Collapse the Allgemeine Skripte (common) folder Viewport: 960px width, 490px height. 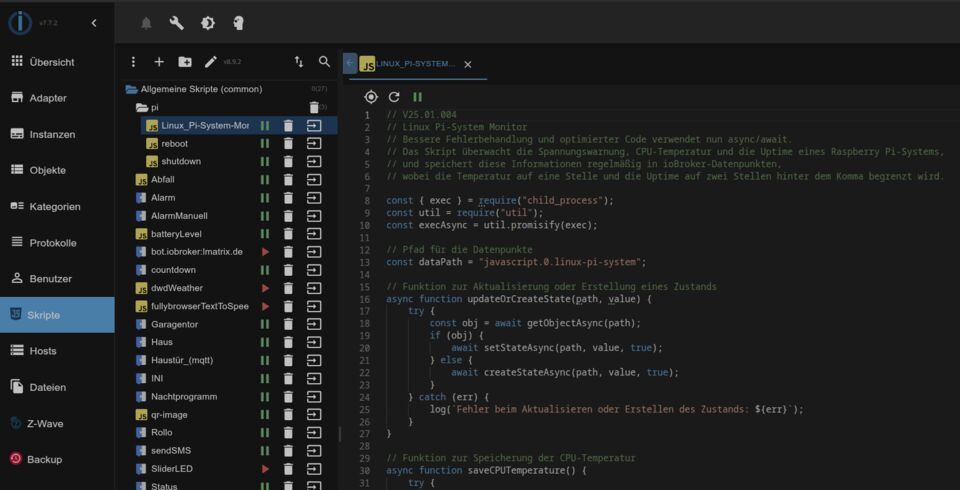131,89
